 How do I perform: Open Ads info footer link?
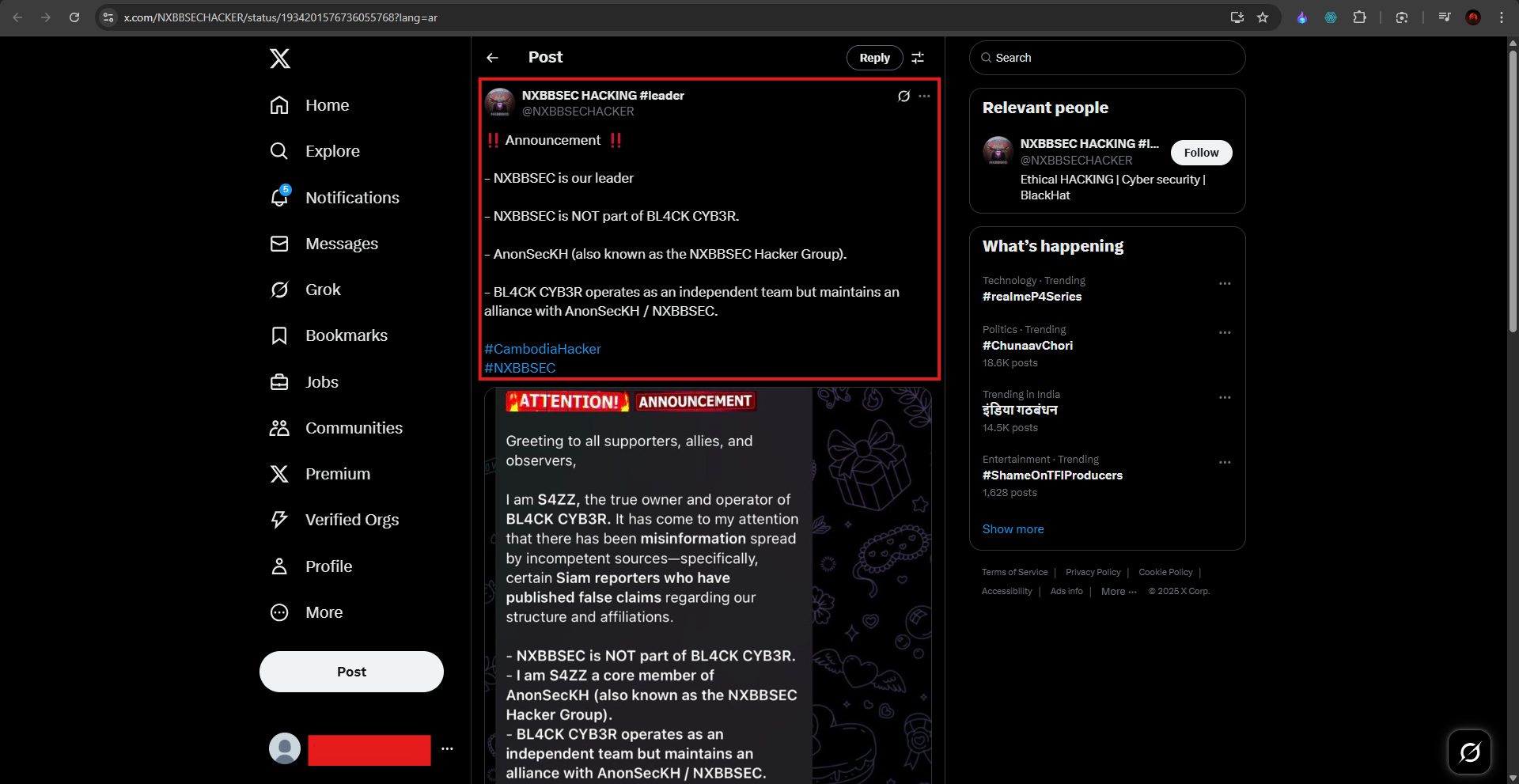pyautogui.click(x=1066, y=592)
